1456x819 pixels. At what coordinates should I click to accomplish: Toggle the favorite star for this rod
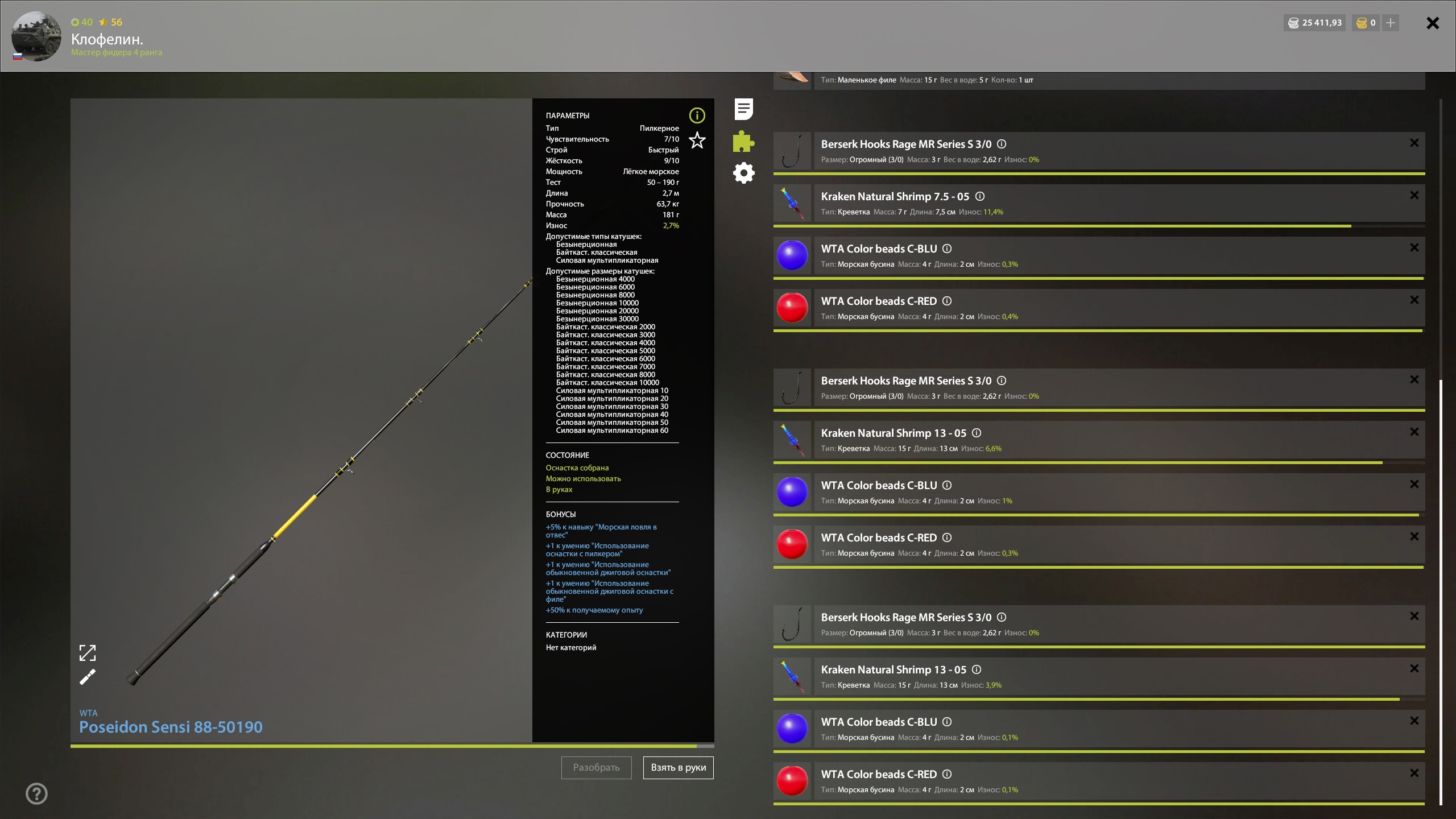[x=697, y=140]
